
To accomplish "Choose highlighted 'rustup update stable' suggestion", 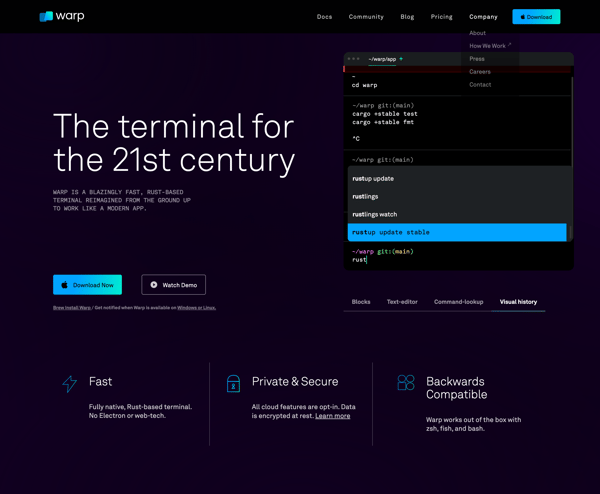I will [457, 232].
